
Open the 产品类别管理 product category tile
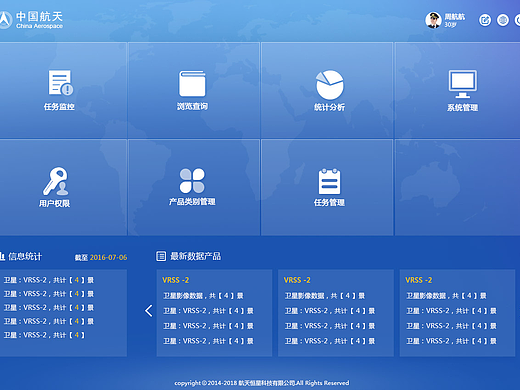[x=194, y=187]
